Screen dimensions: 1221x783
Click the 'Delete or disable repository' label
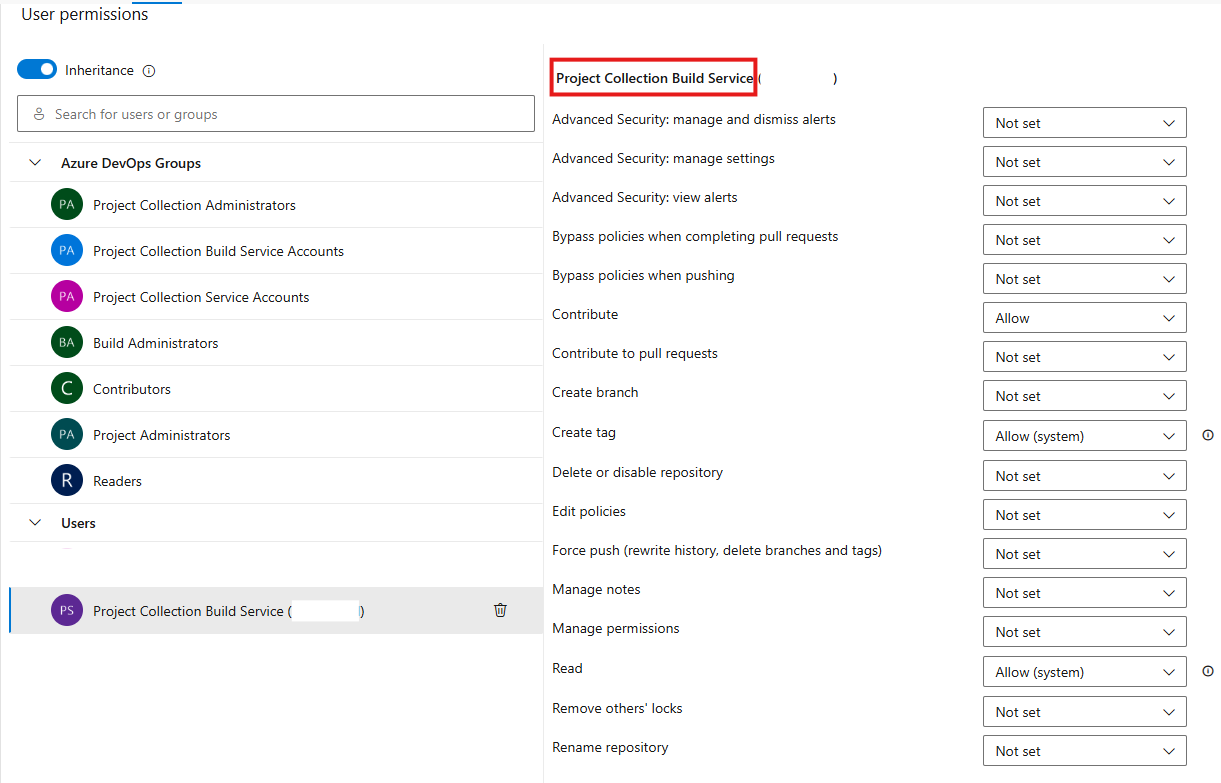click(637, 472)
